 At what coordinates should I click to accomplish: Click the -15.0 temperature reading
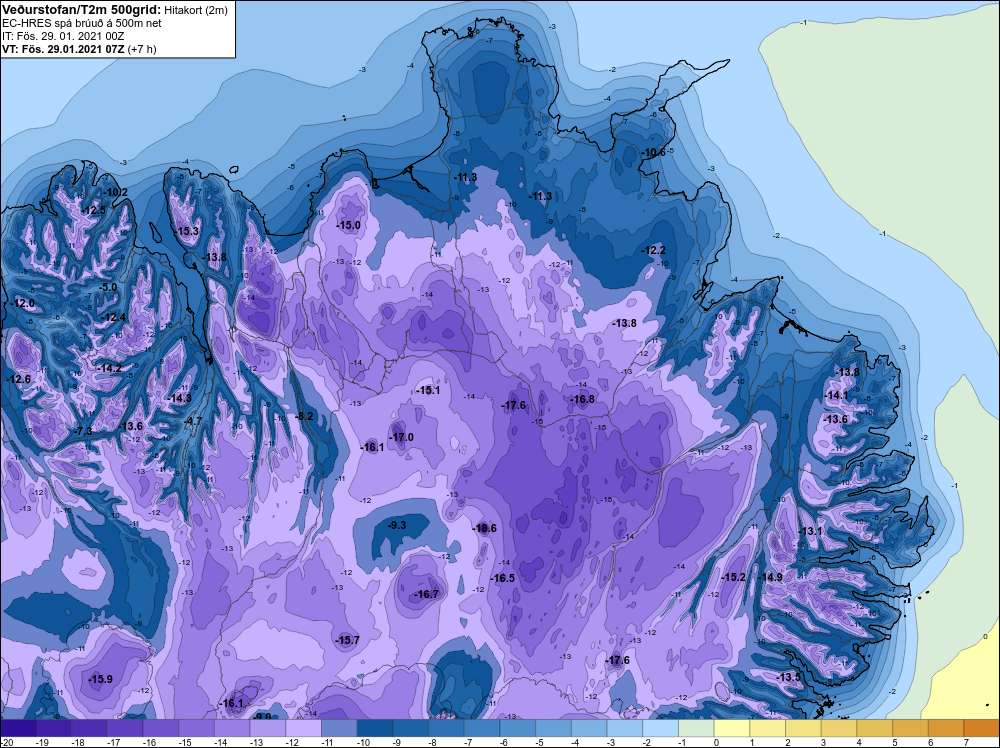[348, 225]
